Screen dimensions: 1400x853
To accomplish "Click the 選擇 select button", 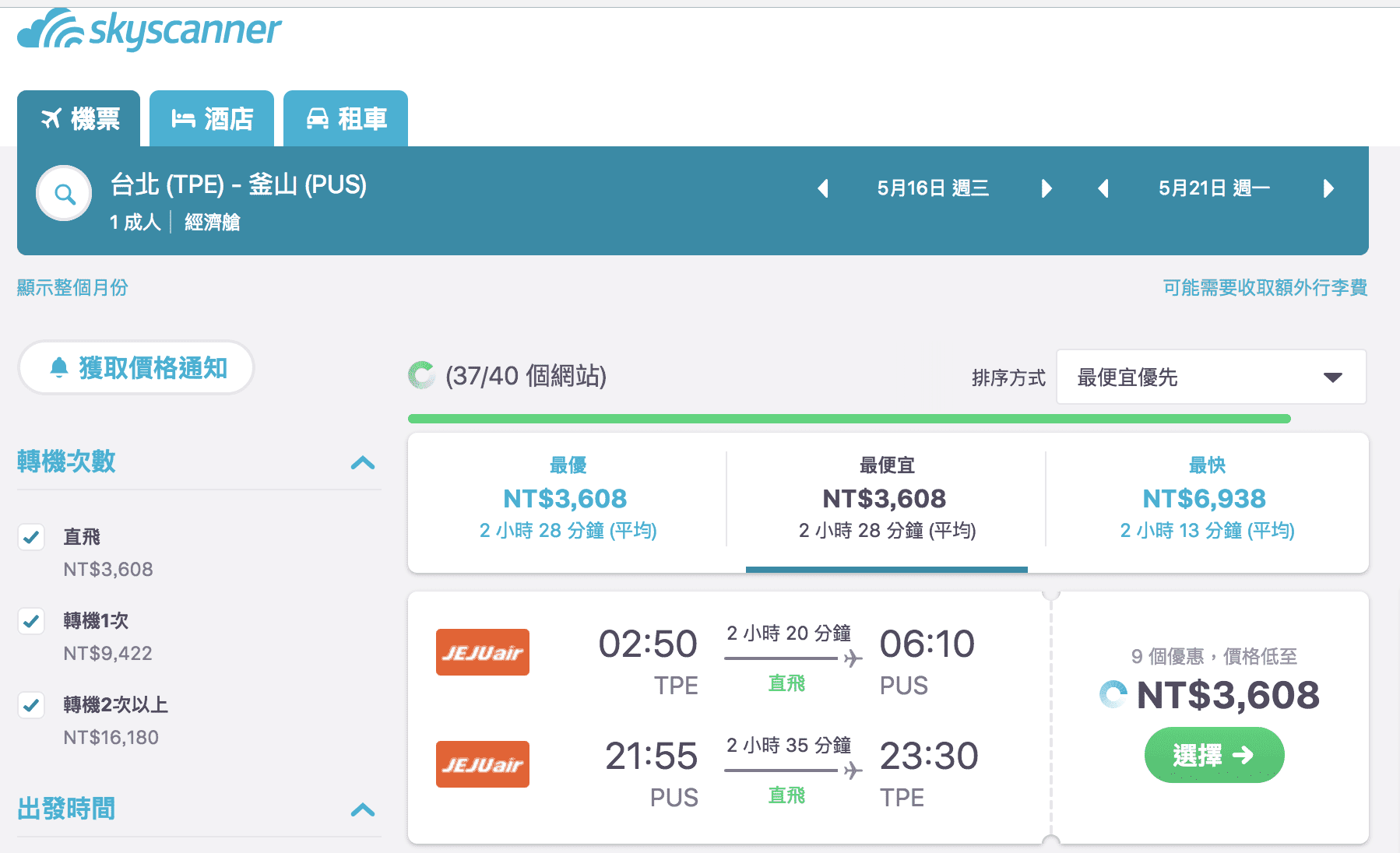I will point(1214,755).
